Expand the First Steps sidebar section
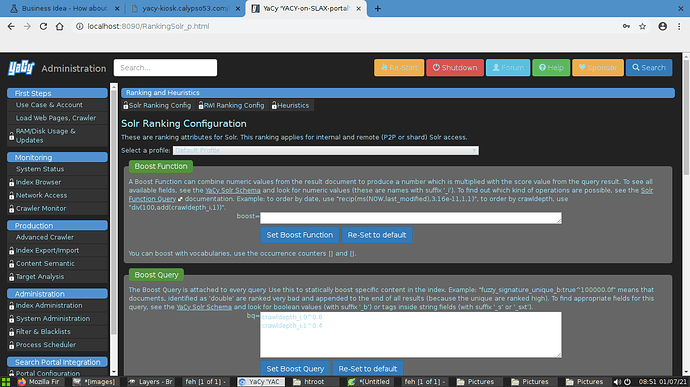This screenshot has height=387, width=690. 57,93
